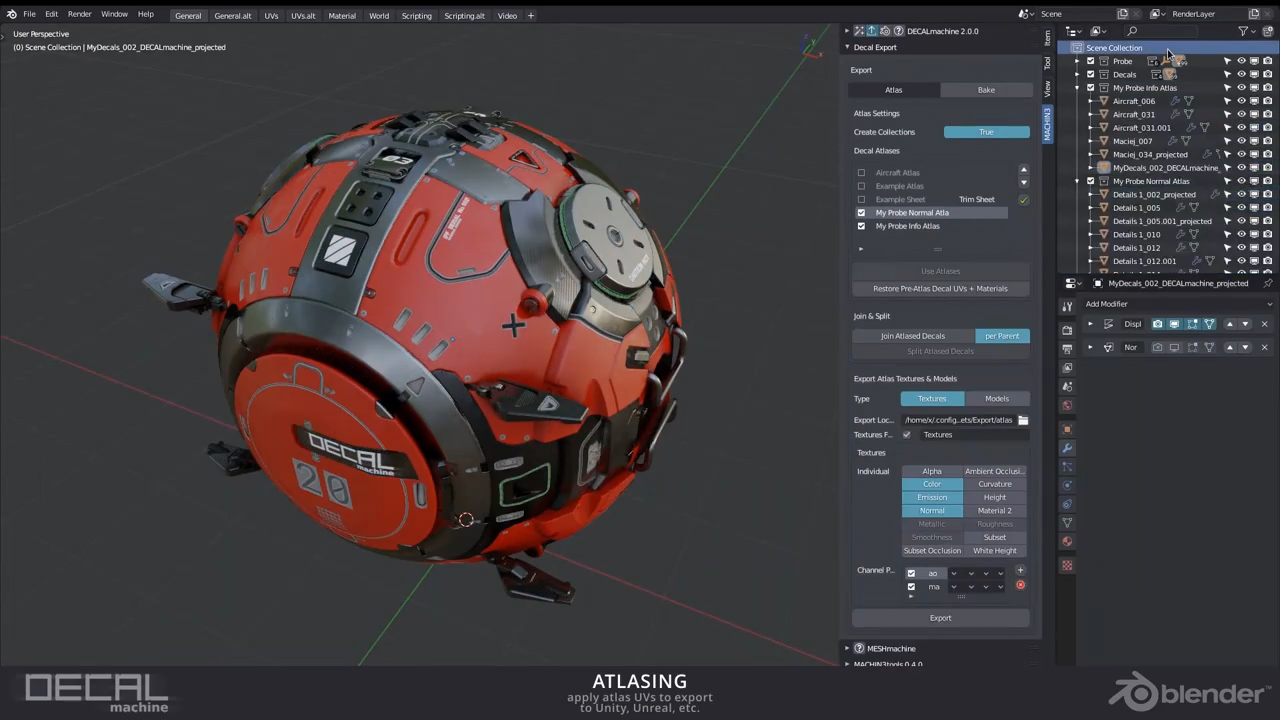Open the Render menu
Viewport: 1280px width, 720px height.
point(79,14)
